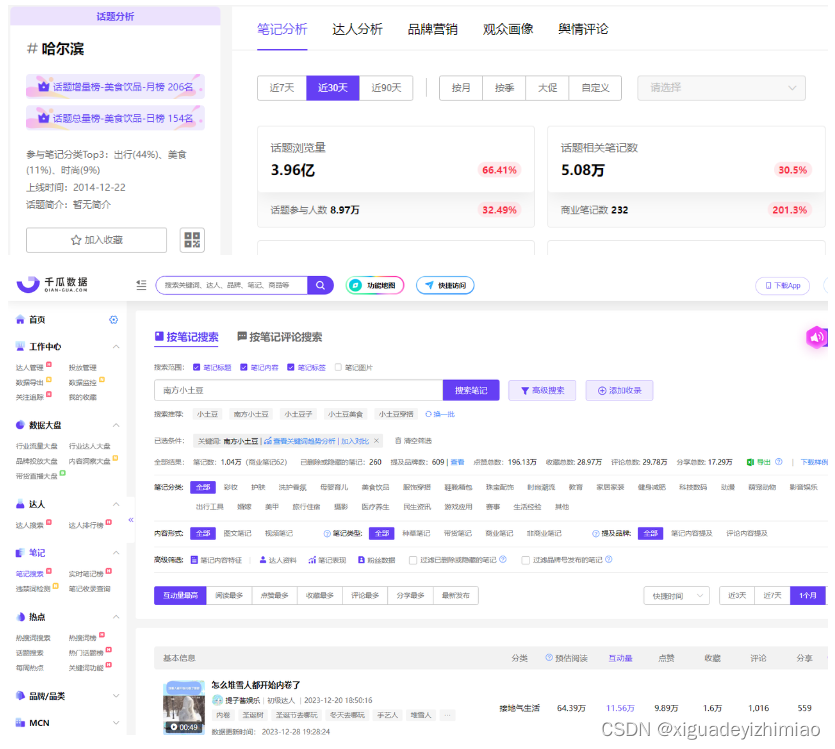Viewport: 835px width, 749px height.
Task: Select 按笔记评论搜索 tab
Action: 280,337
